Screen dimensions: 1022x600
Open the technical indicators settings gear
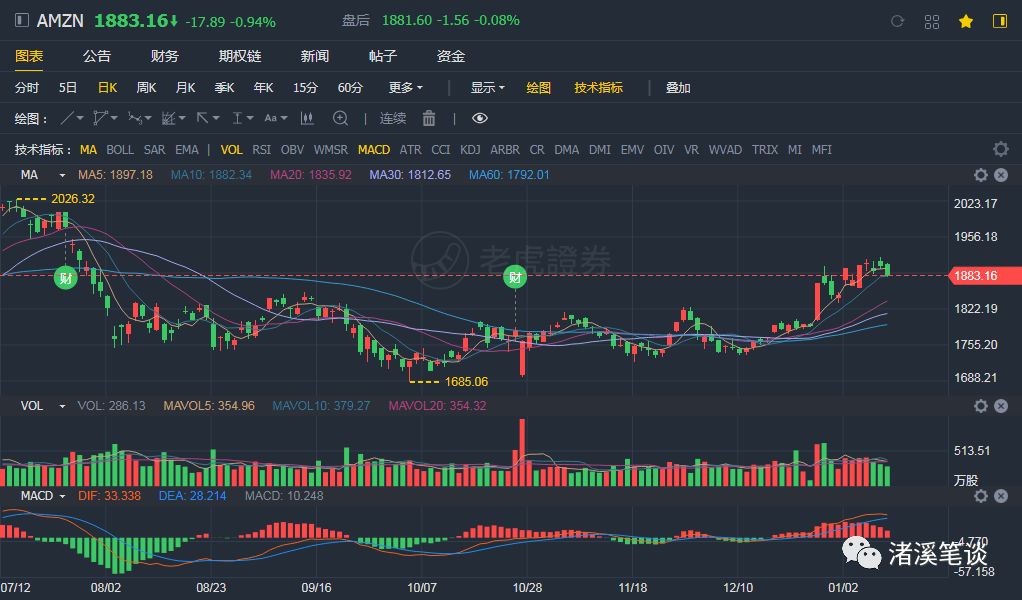point(1000,150)
